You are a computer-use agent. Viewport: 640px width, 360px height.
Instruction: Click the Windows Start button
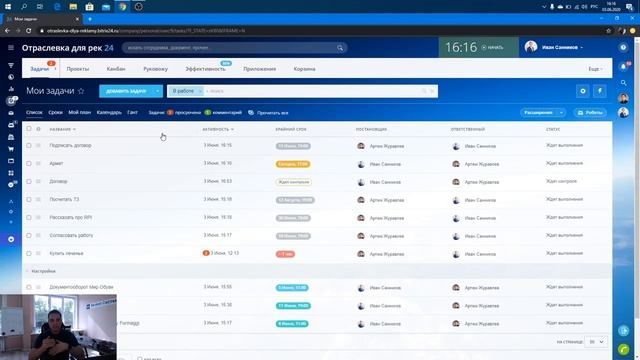click(8, 7)
